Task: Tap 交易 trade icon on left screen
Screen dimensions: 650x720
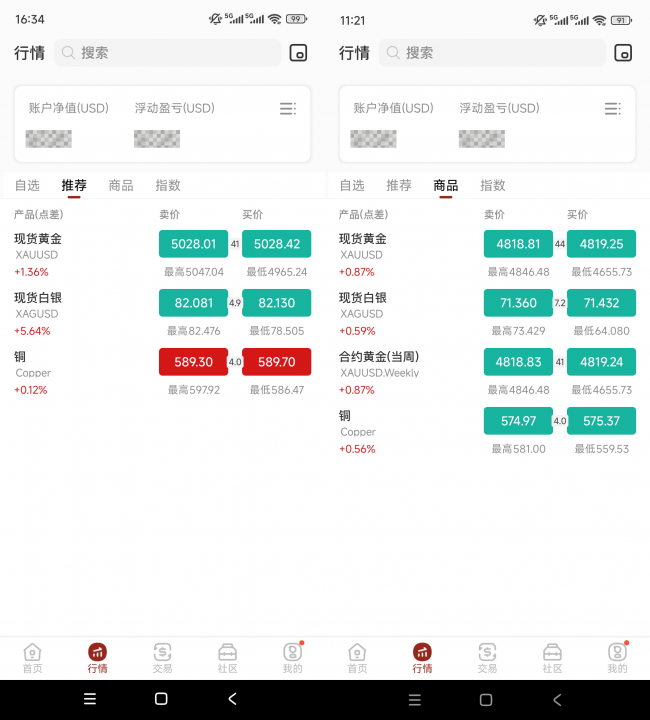Action: pos(162,657)
